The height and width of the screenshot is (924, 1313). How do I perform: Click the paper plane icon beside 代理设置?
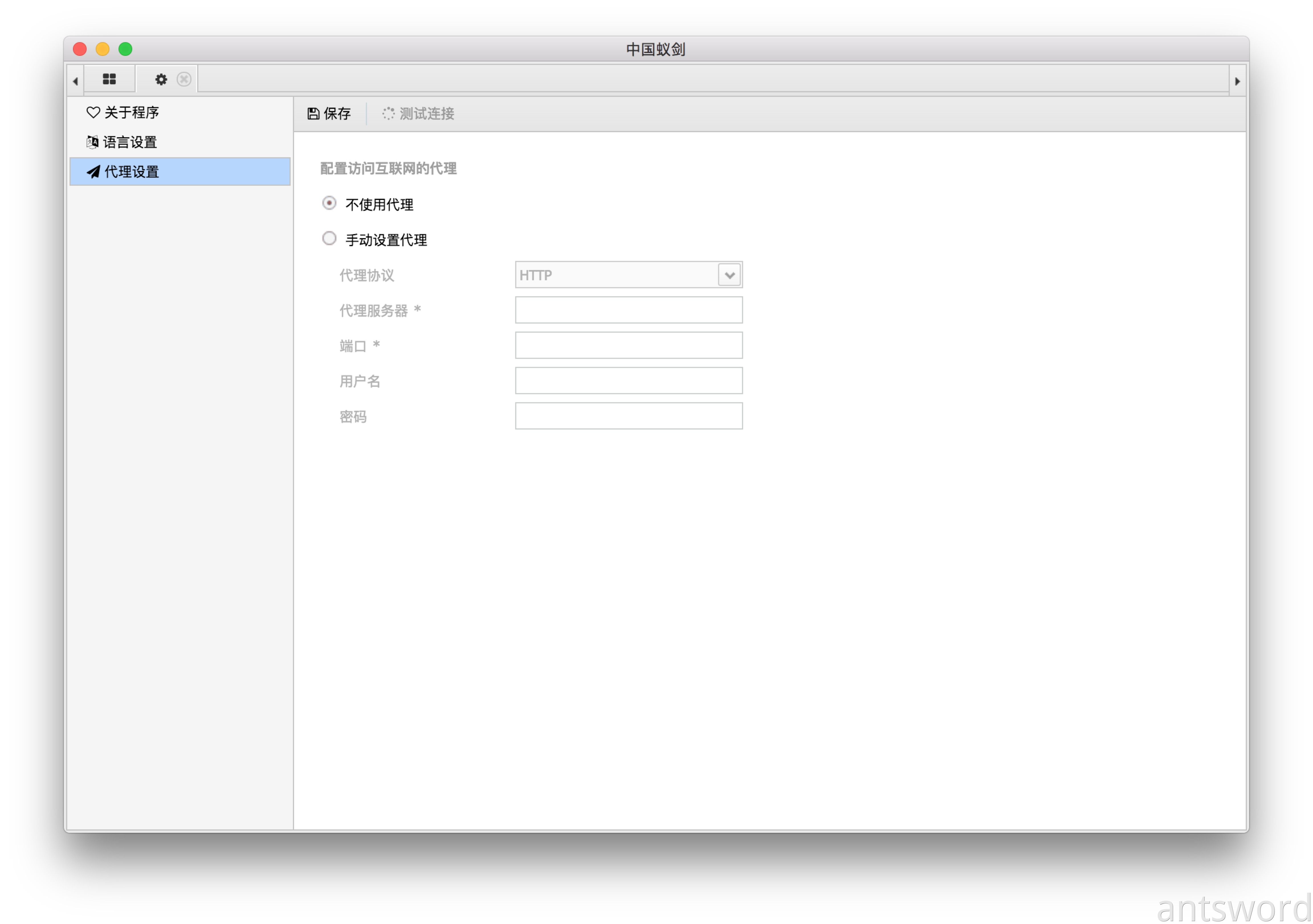(x=93, y=171)
